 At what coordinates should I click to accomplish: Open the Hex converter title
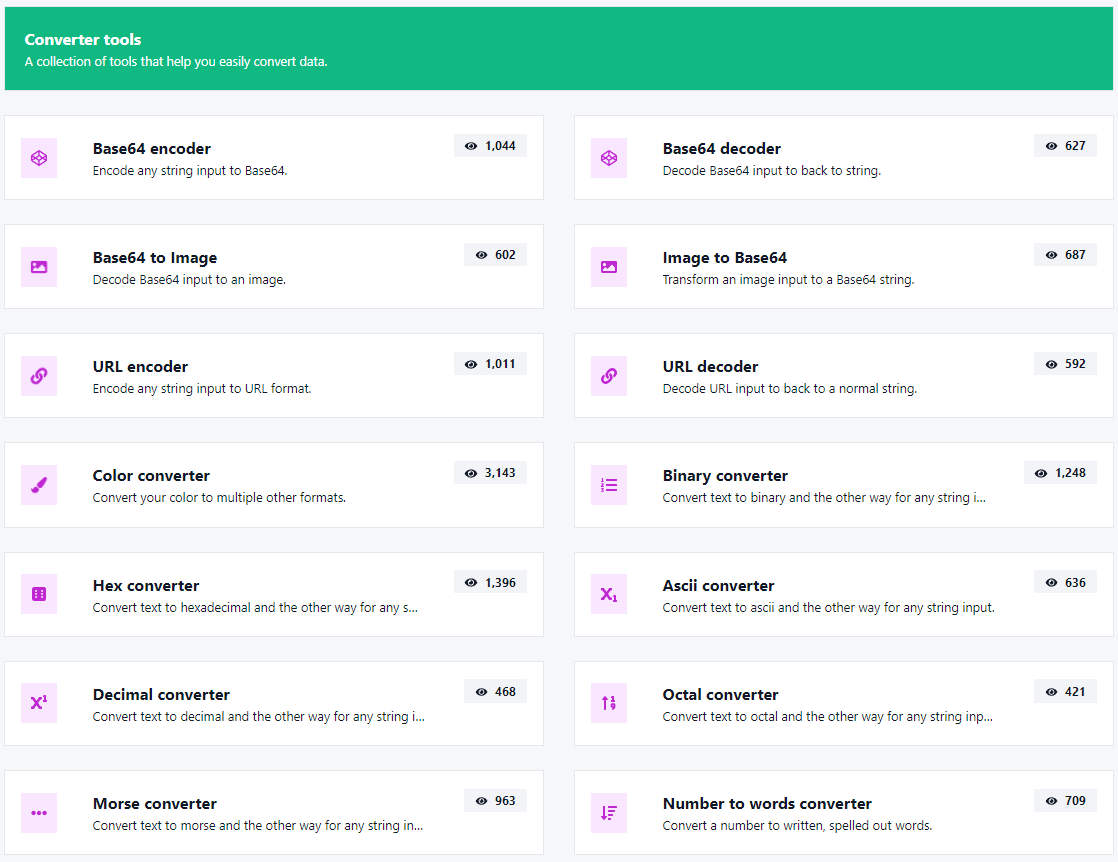point(145,585)
